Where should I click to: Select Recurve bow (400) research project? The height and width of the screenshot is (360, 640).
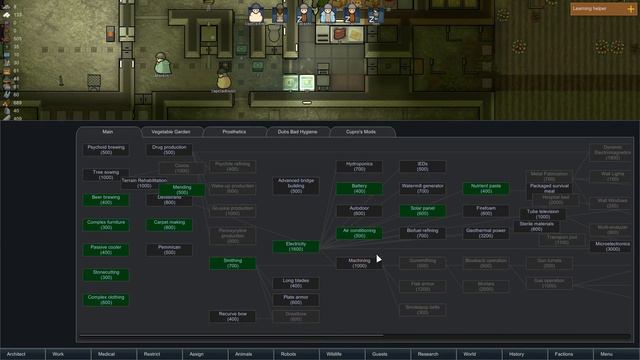click(x=233, y=317)
